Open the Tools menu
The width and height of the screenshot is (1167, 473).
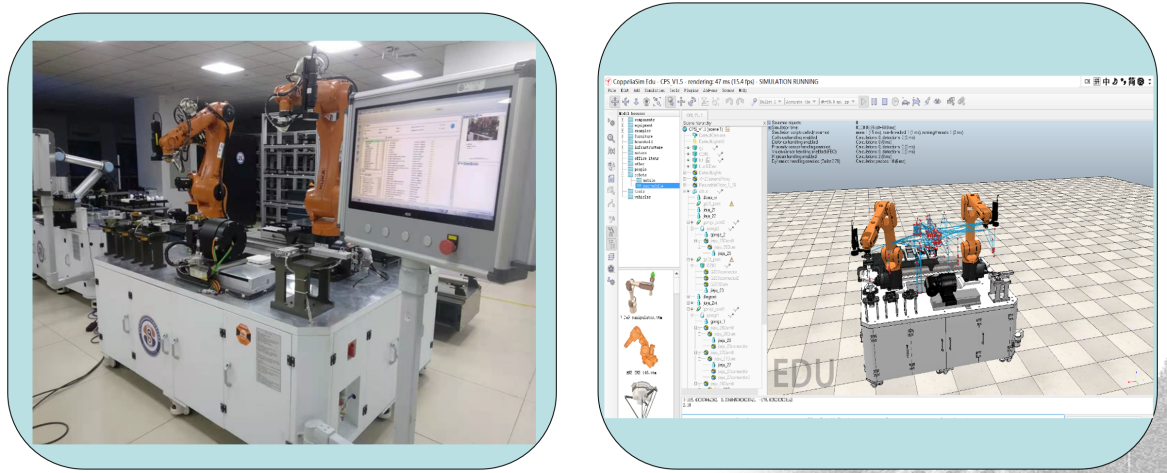point(675,90)
